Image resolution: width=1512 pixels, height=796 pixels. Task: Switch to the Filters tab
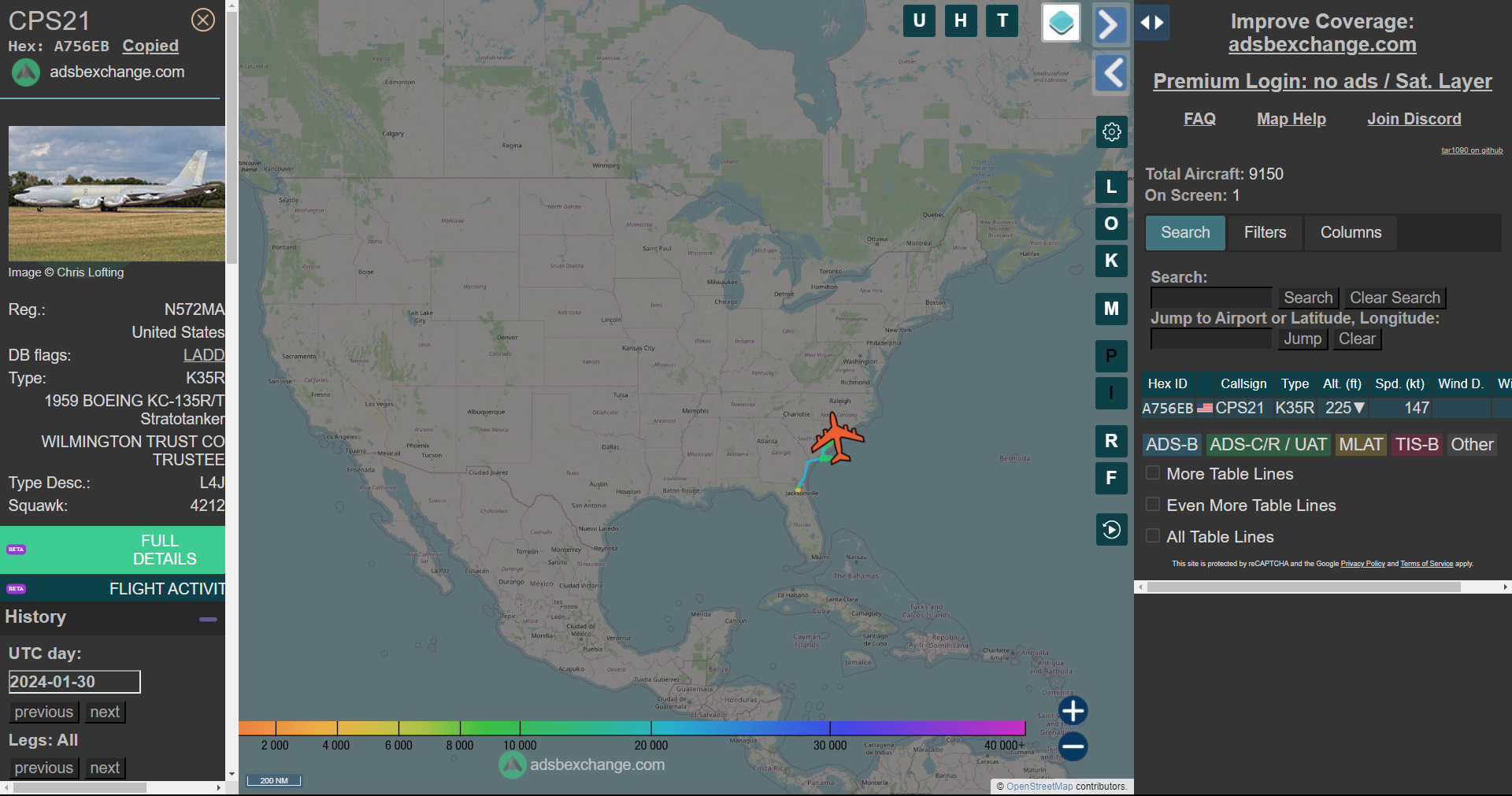(x=1265, y=233)
